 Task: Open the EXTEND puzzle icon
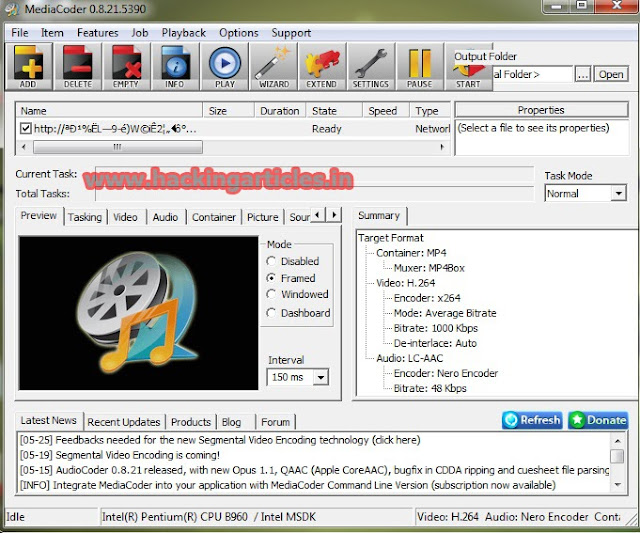click(x=322, y=66)
